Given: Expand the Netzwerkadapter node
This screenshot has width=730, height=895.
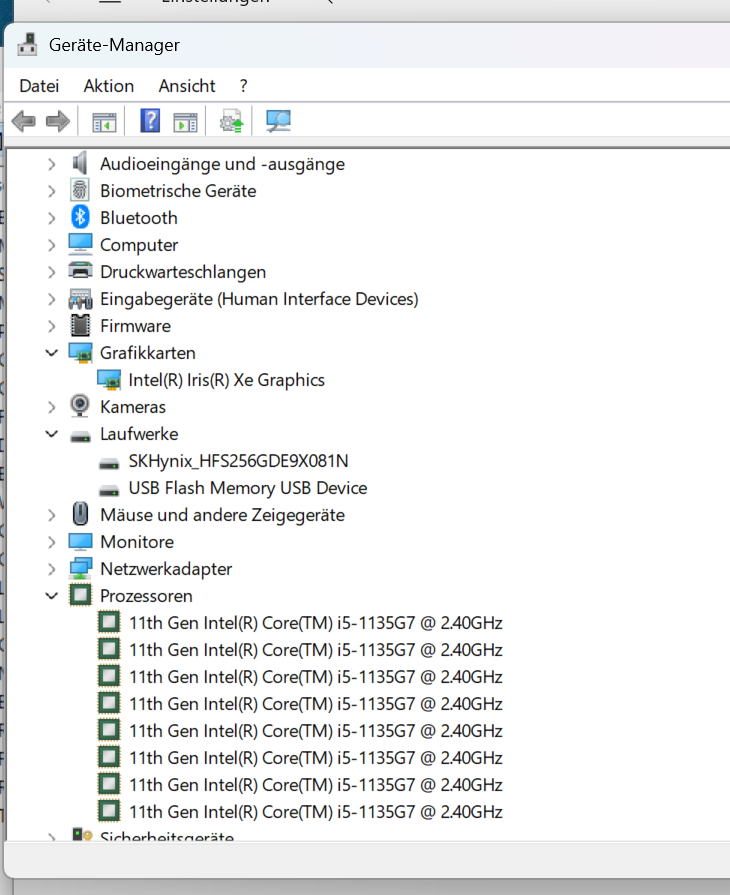Looking at the screenshot, I should 51,569.
